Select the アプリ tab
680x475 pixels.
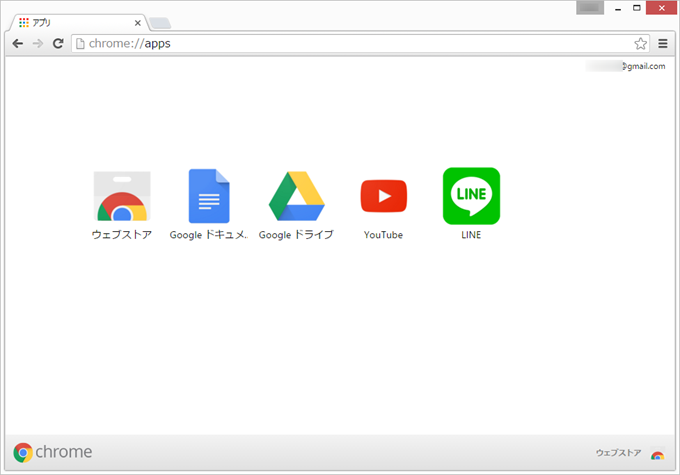(78, 23)
